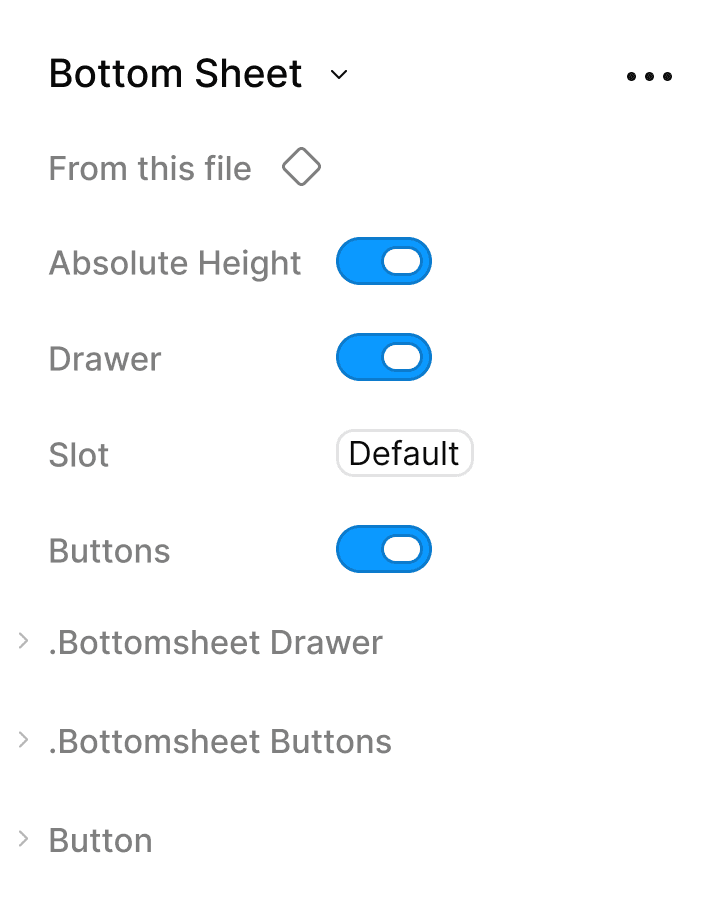Click the diamond component icon
Image resolution: width=720 pixels, height=906 pixels.
[x=301, y=167]
